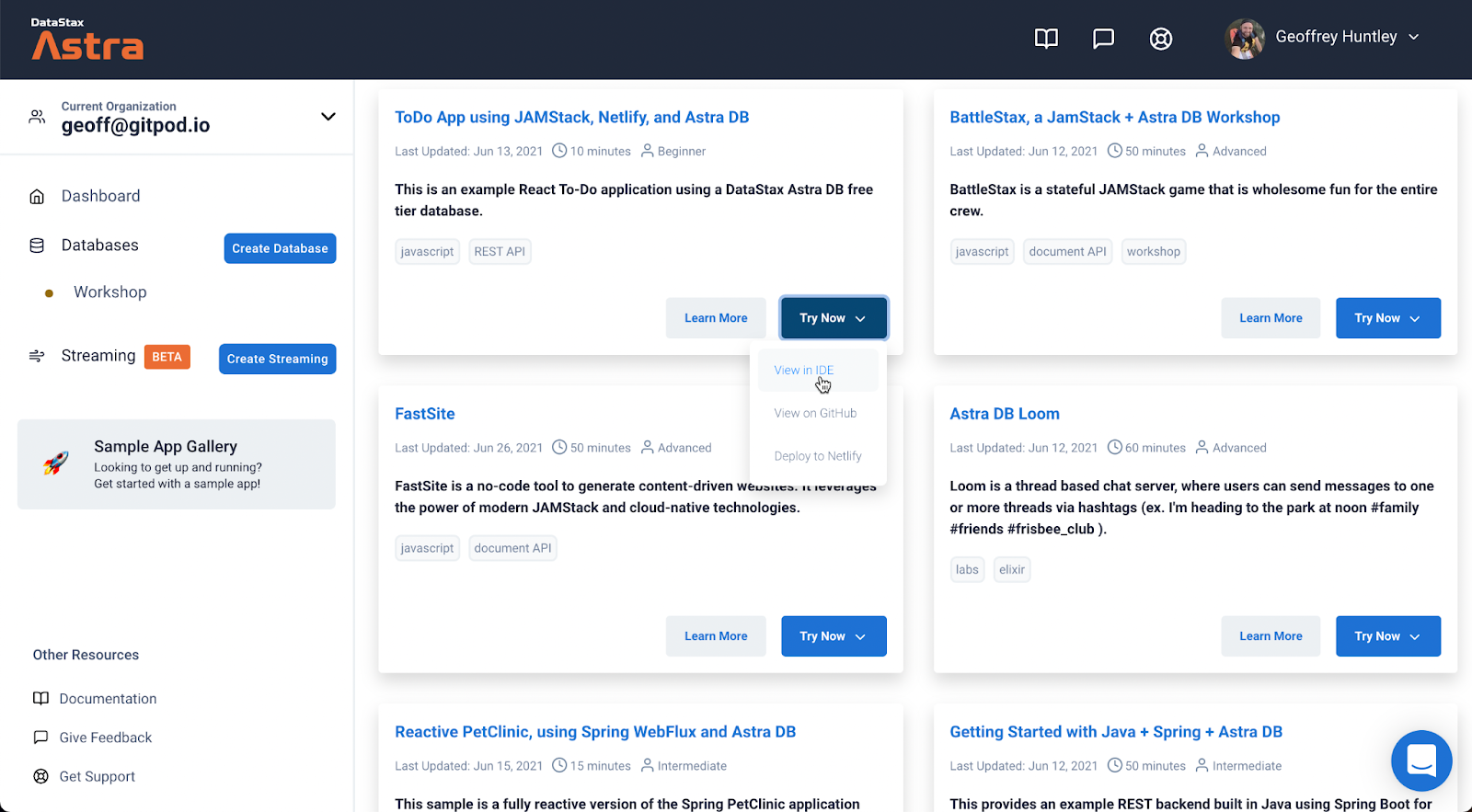Click Geoffrey Huntley's avatar picture
Viewport: 1472px width, 812px height.
point(1246,39)
